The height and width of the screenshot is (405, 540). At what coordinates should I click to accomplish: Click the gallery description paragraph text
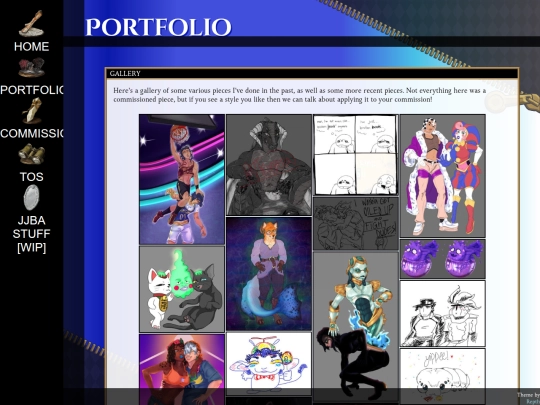click(299, 95)
